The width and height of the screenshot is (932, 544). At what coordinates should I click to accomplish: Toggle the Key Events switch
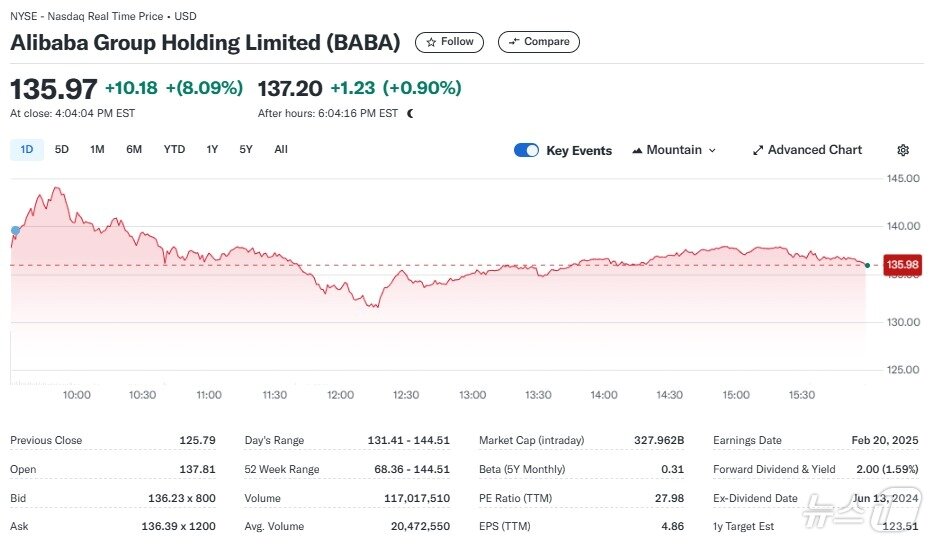(526, 150)
